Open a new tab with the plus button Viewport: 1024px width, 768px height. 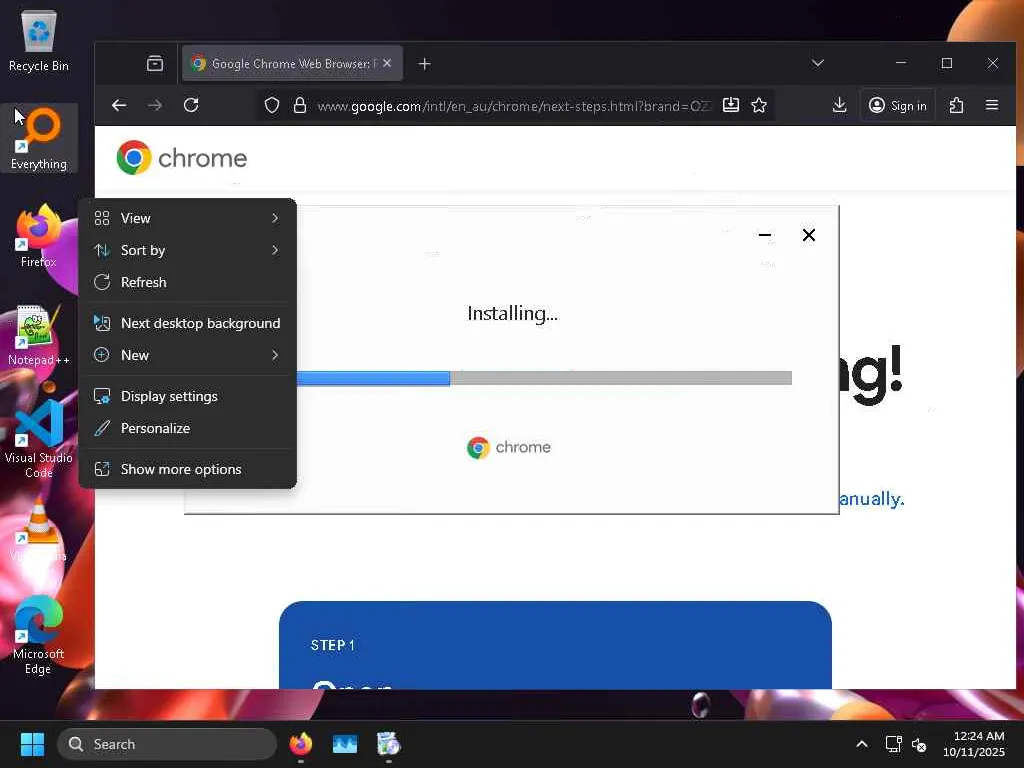424,63
